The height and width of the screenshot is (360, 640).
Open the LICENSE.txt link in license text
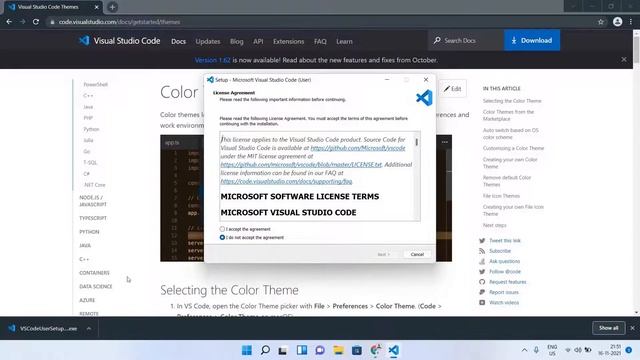coord(301,164)
